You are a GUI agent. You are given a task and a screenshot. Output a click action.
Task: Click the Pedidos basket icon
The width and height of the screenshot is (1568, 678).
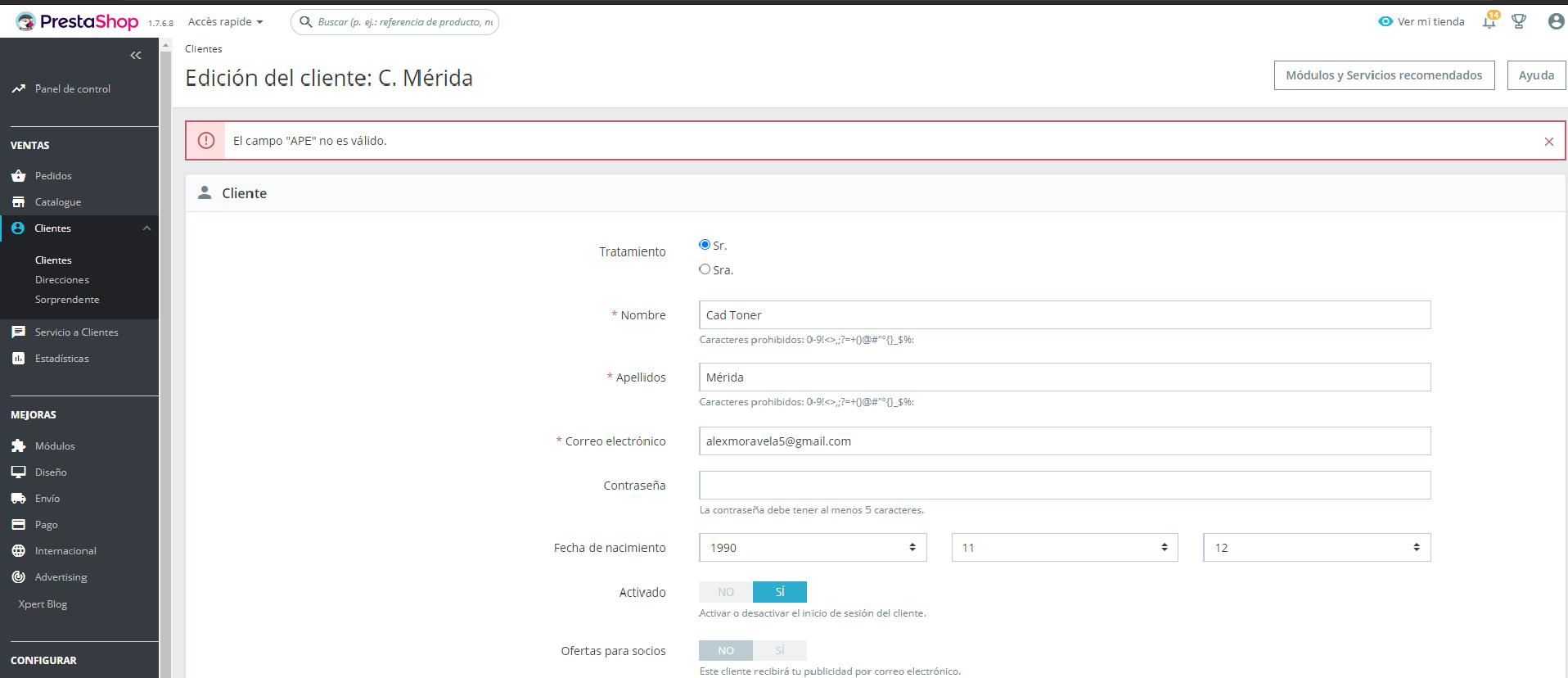(18, 175)
